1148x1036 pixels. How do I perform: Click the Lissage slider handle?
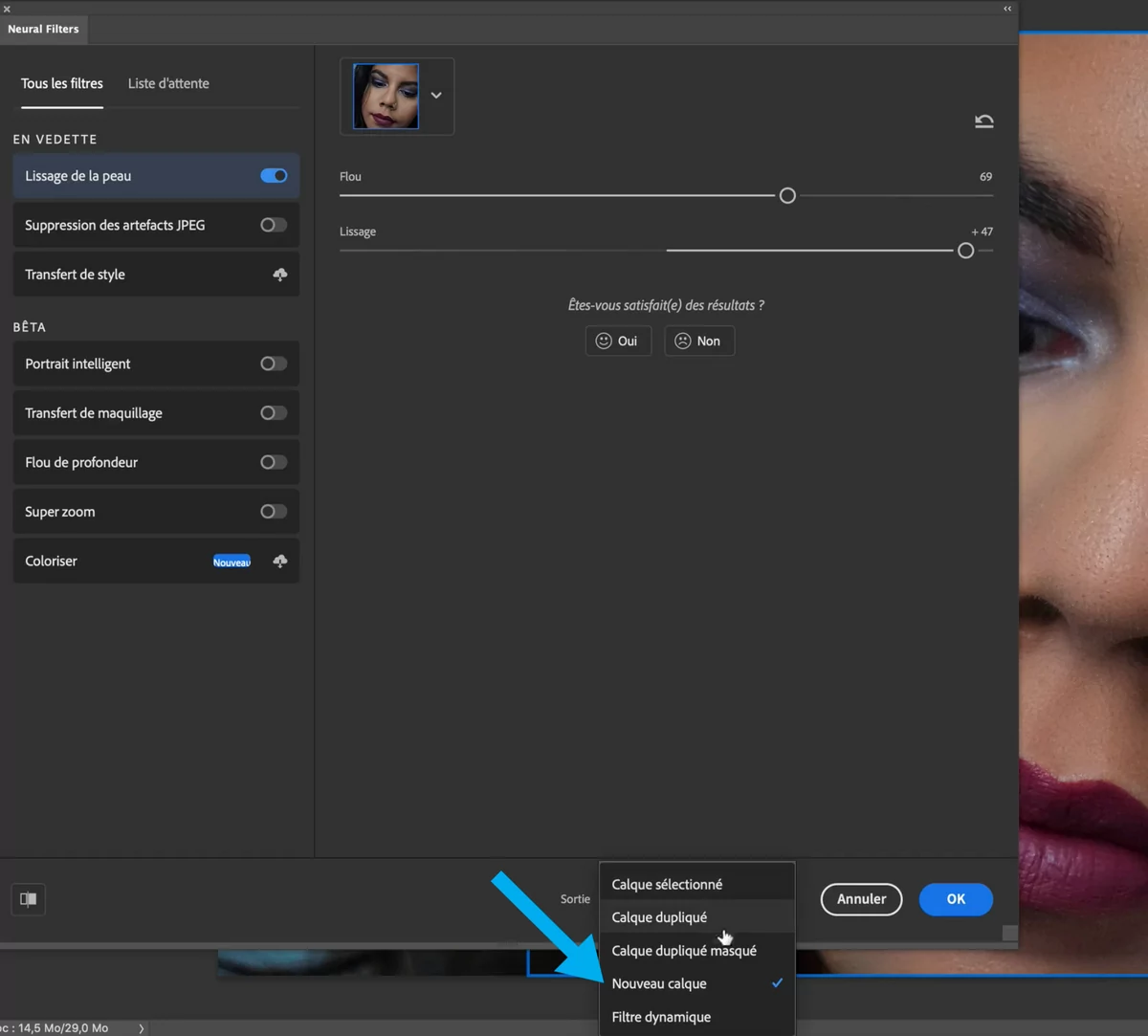(966, 251)
